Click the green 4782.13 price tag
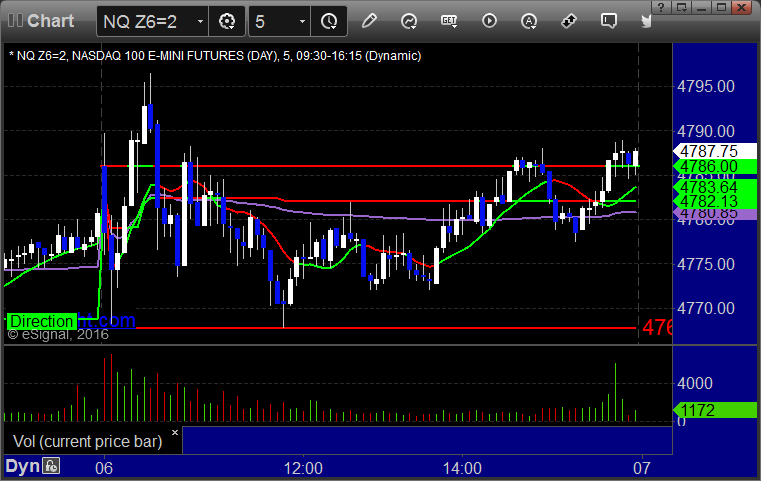 (714, 201)
